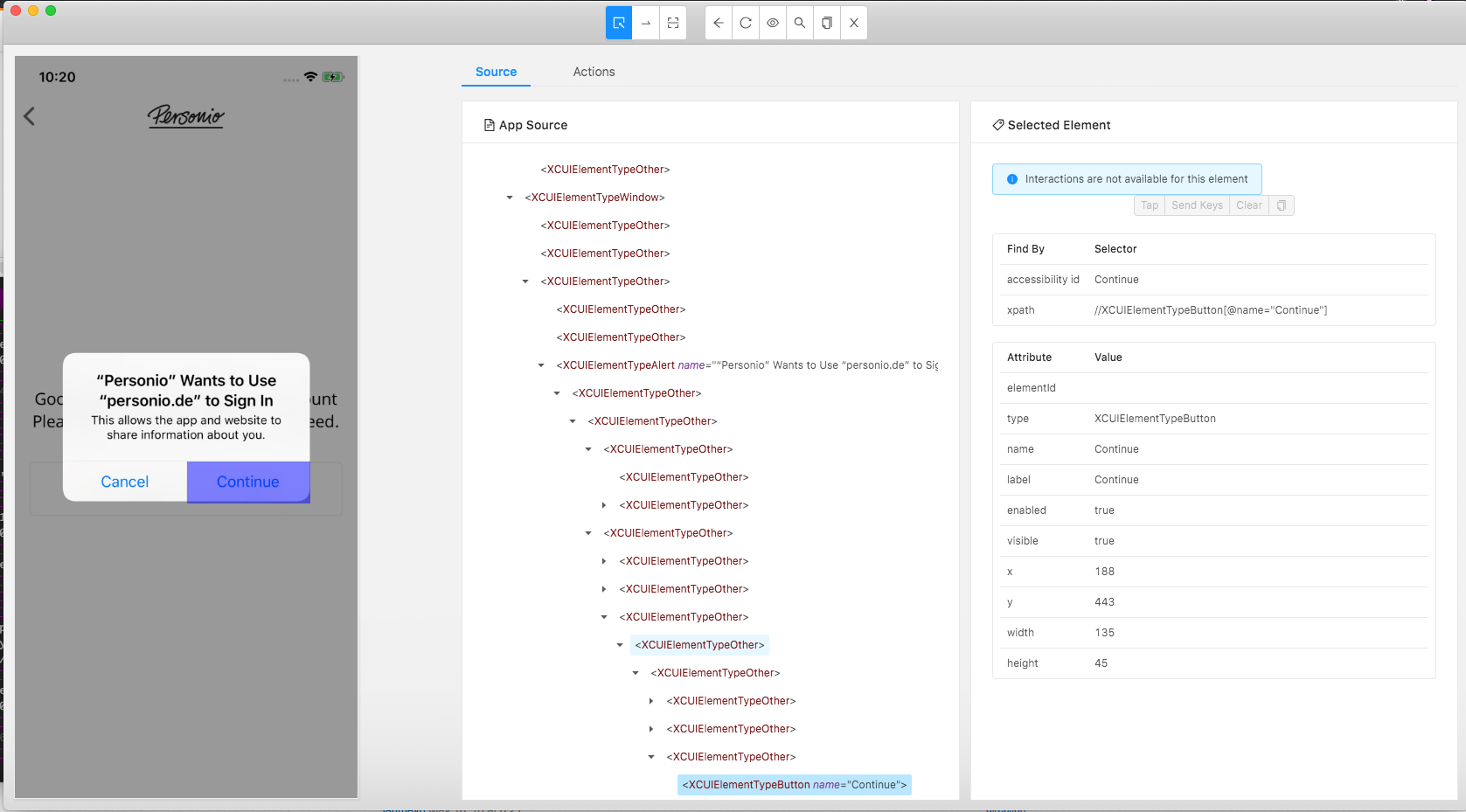The height and width of the screenshot is (812, 1466).
Task: Open element search with the magnifier icon
Action: [x=799, y=23]
